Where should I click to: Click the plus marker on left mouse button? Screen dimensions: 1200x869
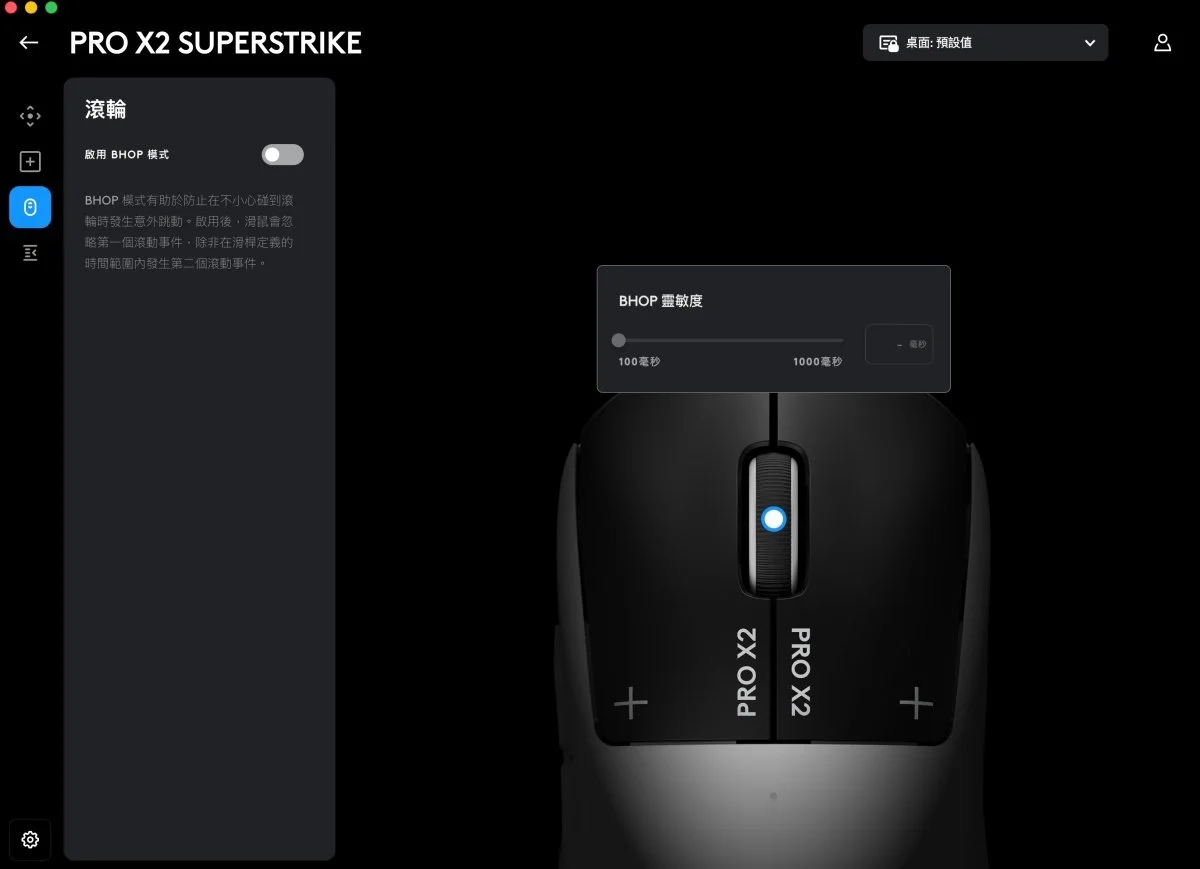click(x=631, y=703)
